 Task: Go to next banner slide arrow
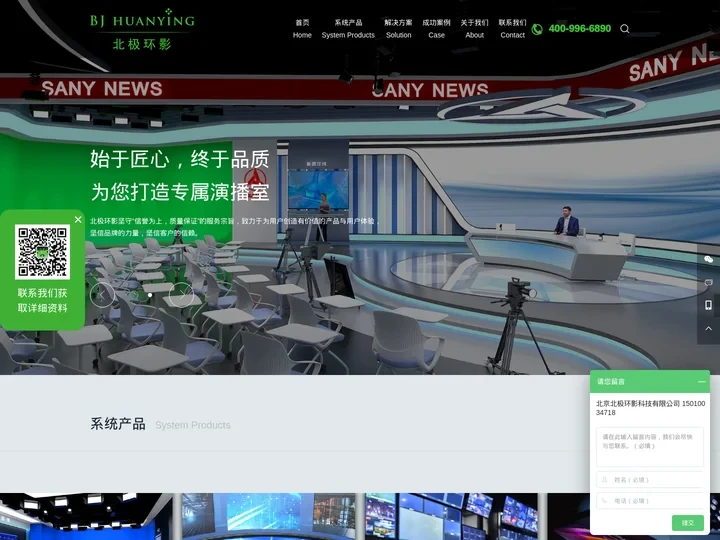[181, 295]
